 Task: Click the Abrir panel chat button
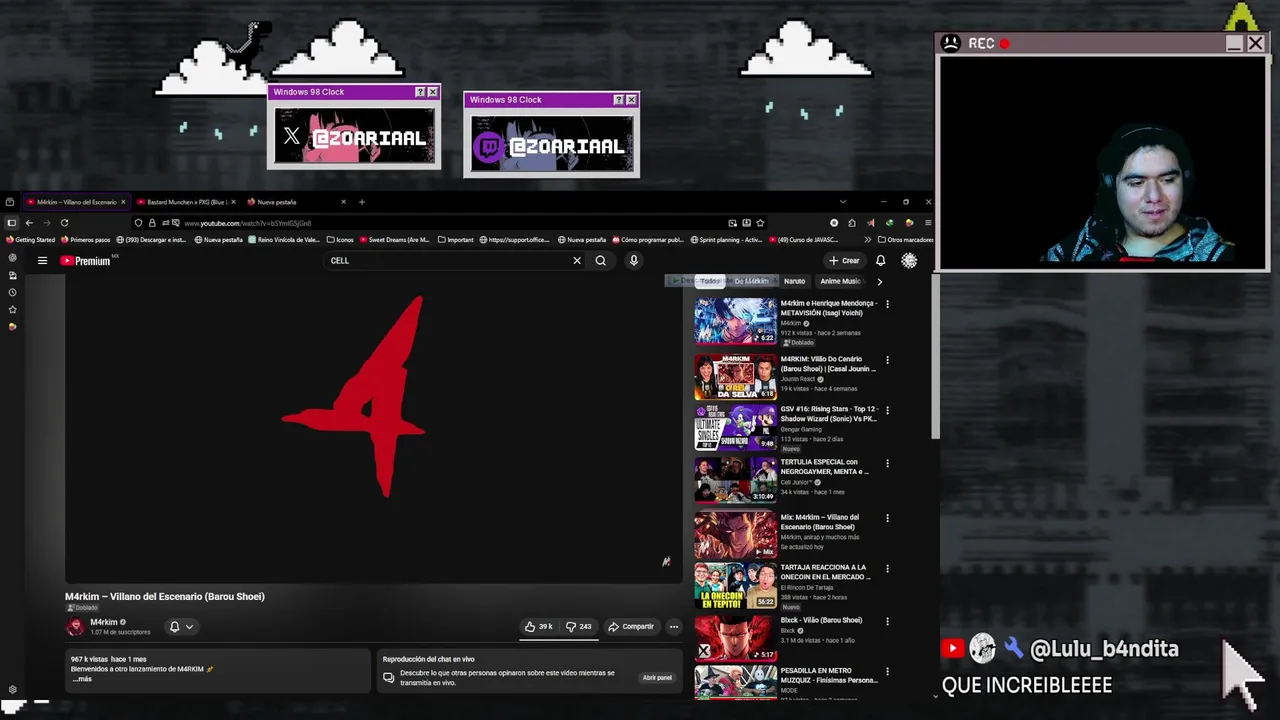pos(657,678)
